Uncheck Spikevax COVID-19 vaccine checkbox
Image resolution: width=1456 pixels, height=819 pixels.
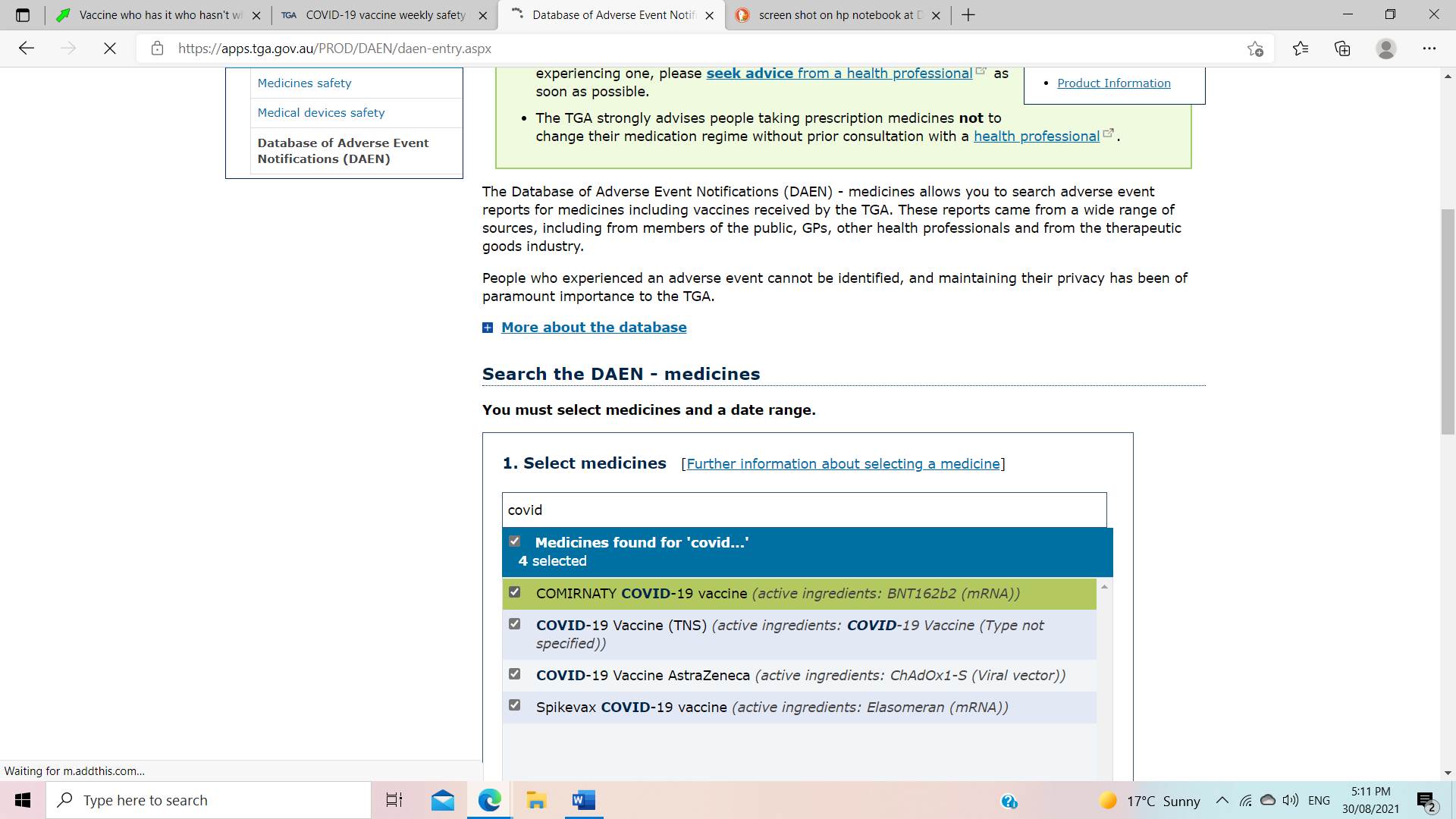point(515,705)
